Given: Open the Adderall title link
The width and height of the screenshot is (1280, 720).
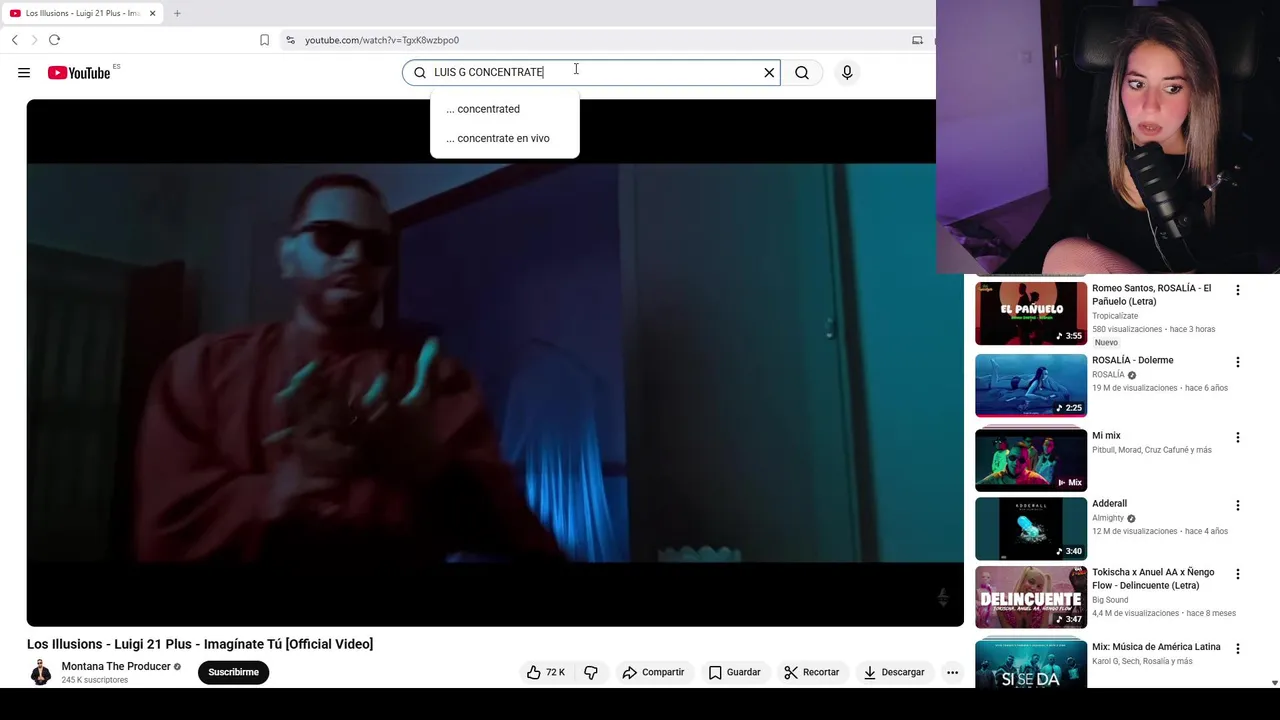Looking at the screenshot, I should click(1109, 504).
